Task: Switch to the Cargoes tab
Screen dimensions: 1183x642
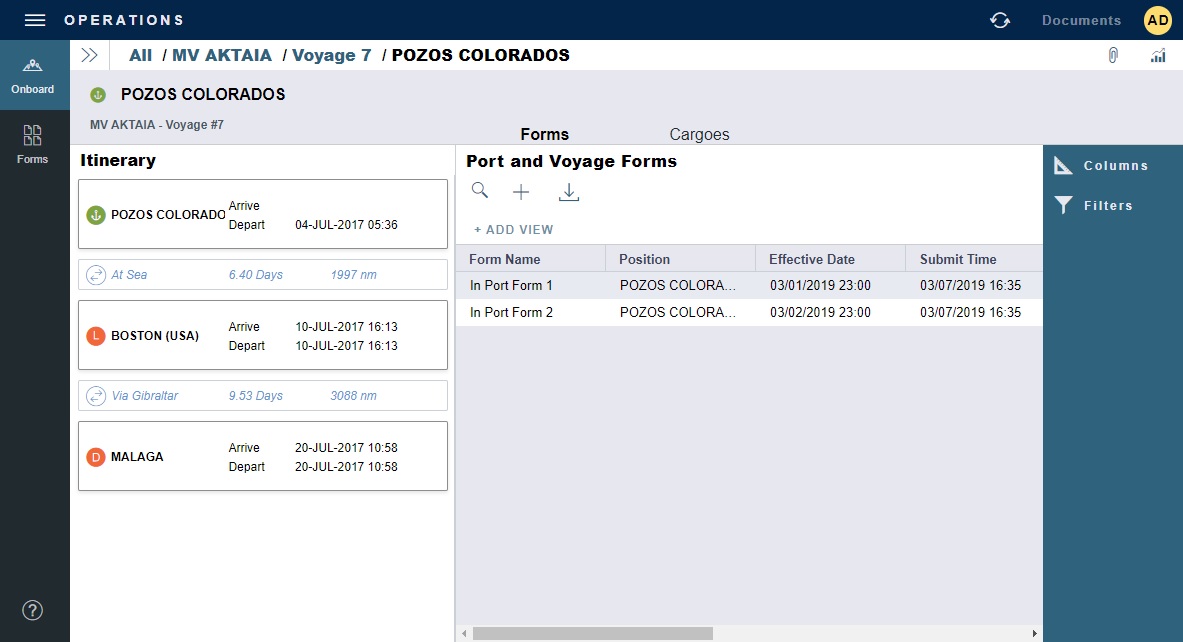Action: tap(699, 134)
